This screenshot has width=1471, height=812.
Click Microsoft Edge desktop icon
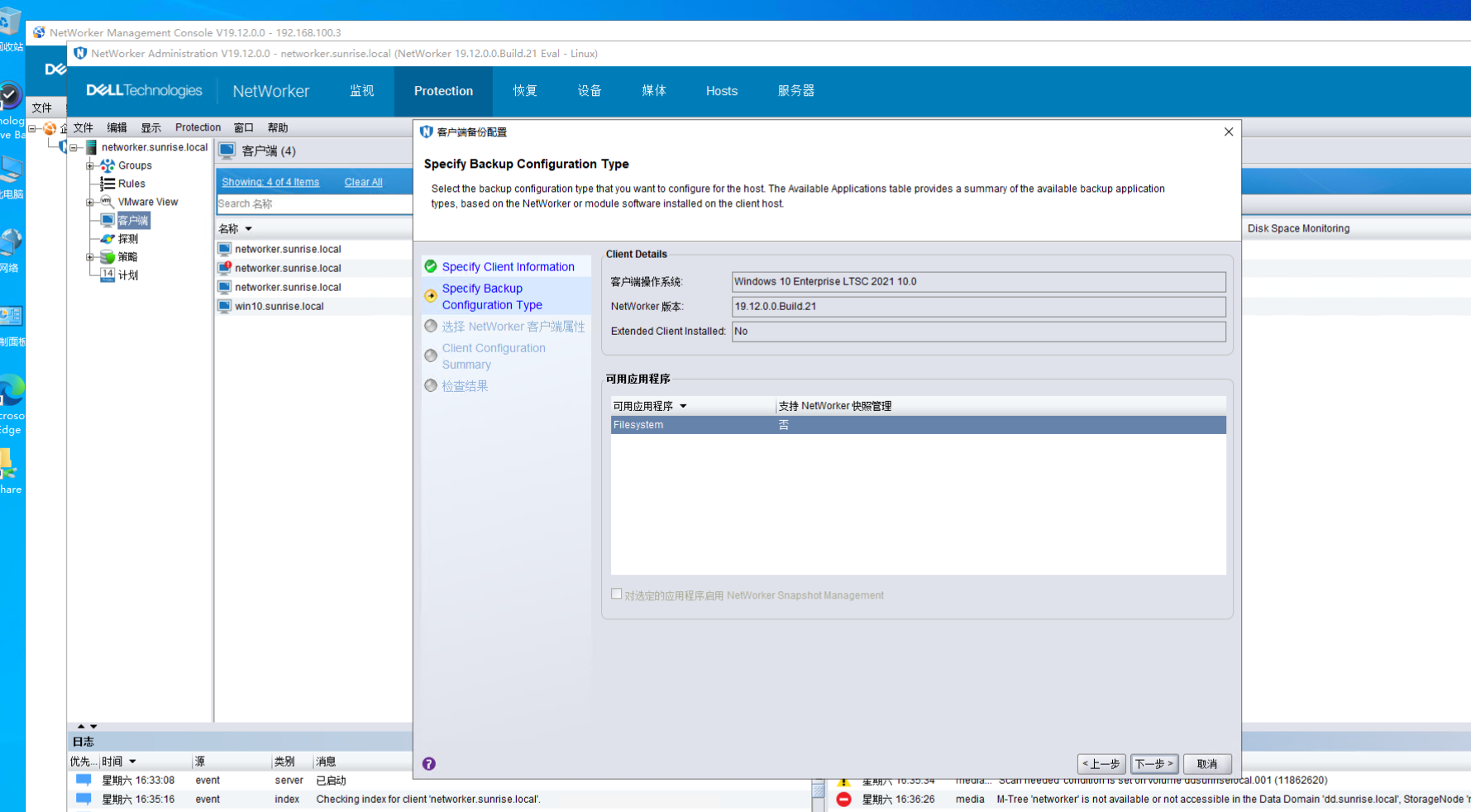pos(11,391)
